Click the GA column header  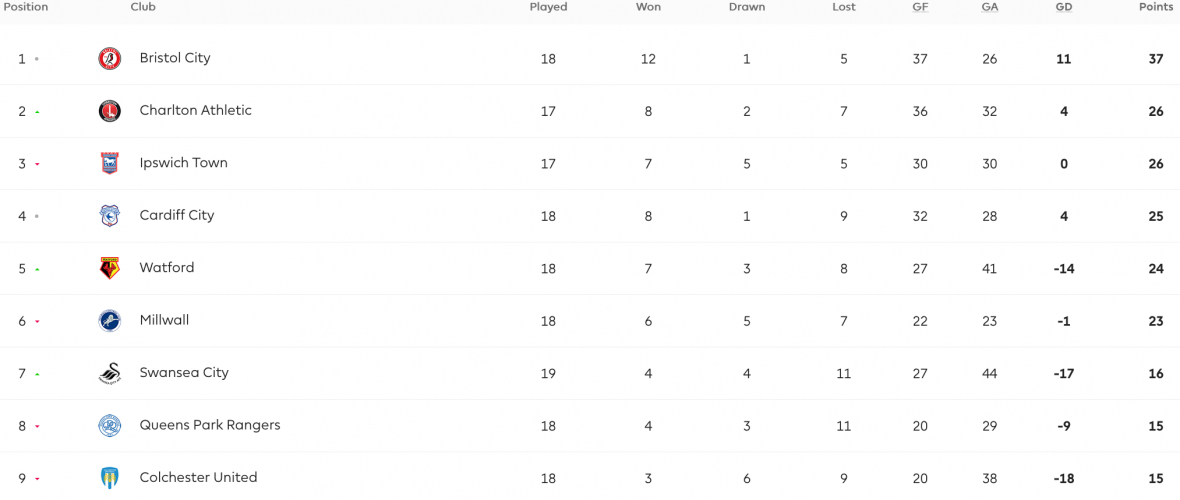(990, 7)
